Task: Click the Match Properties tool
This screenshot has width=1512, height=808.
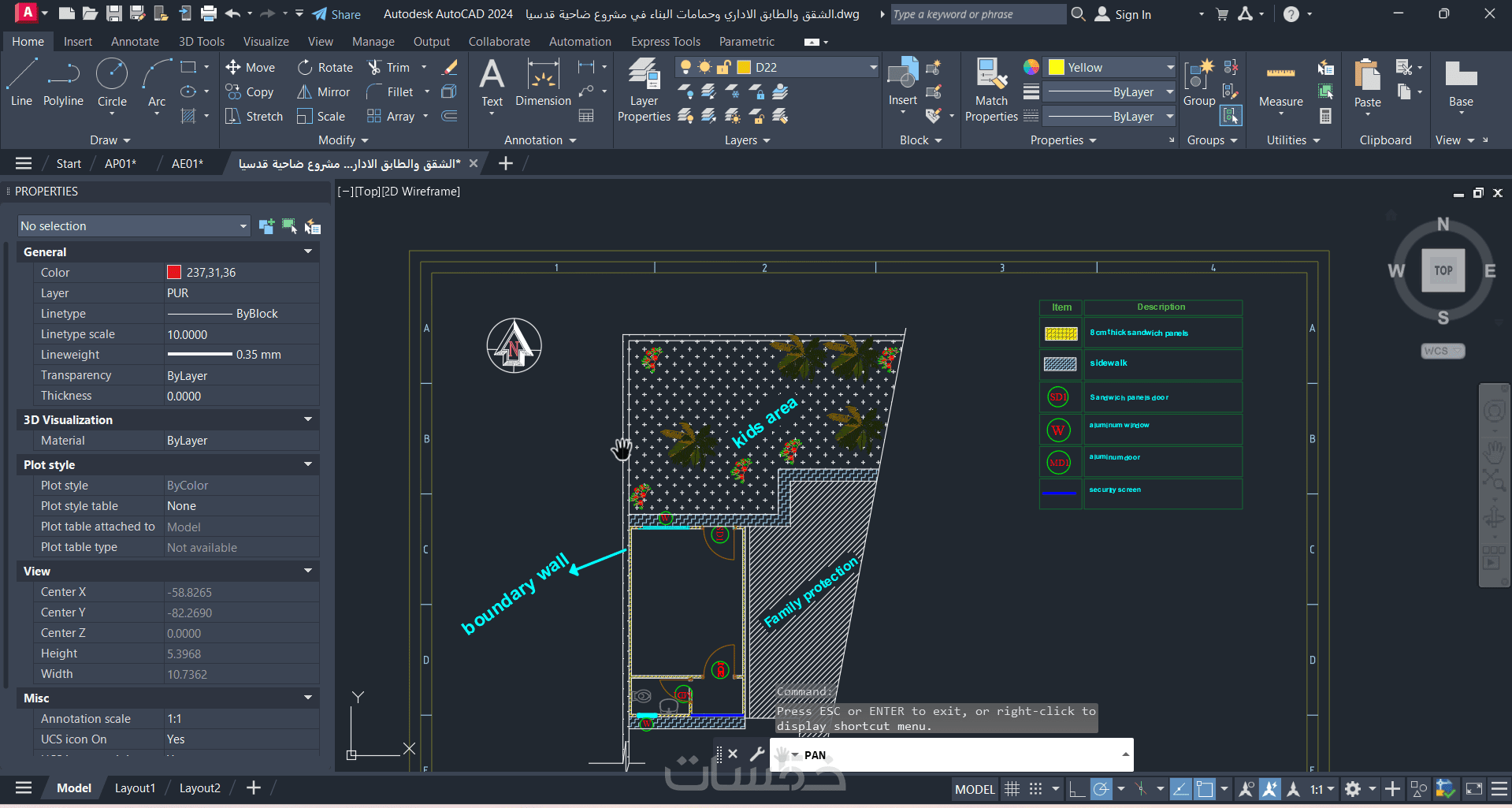Action: coord(991,91)
